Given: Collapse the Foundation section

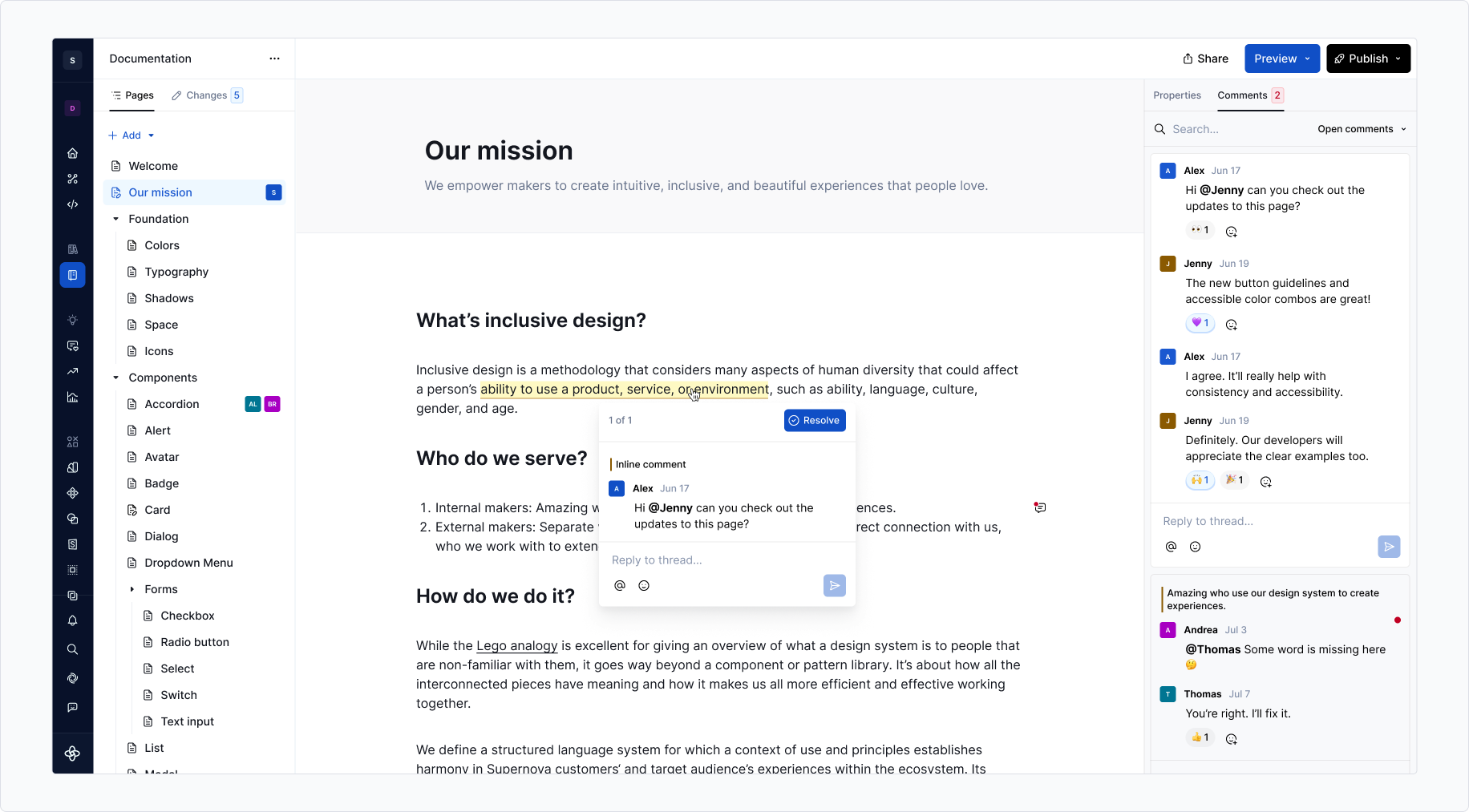Looking at the screenshot, I should coord(115,219).
